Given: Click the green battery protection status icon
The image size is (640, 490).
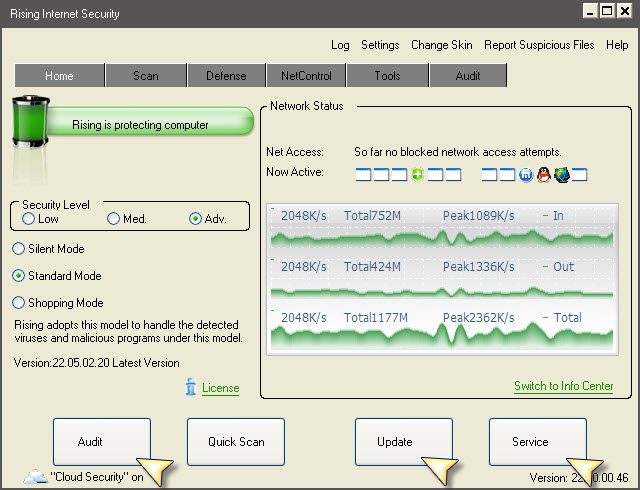Looking at the screenshot, I should [30, 125].
